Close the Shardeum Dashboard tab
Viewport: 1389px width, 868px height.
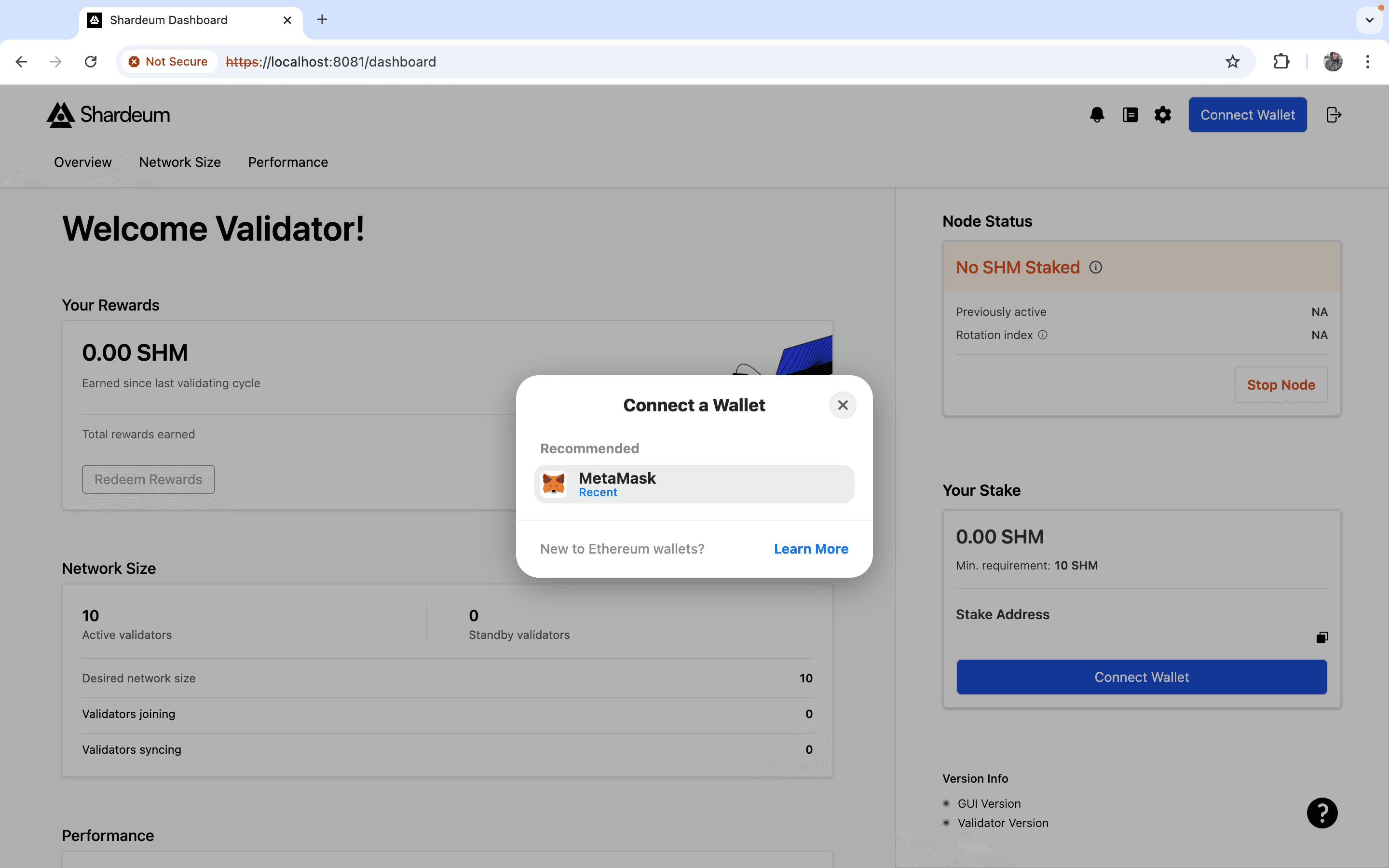(287, 20)
